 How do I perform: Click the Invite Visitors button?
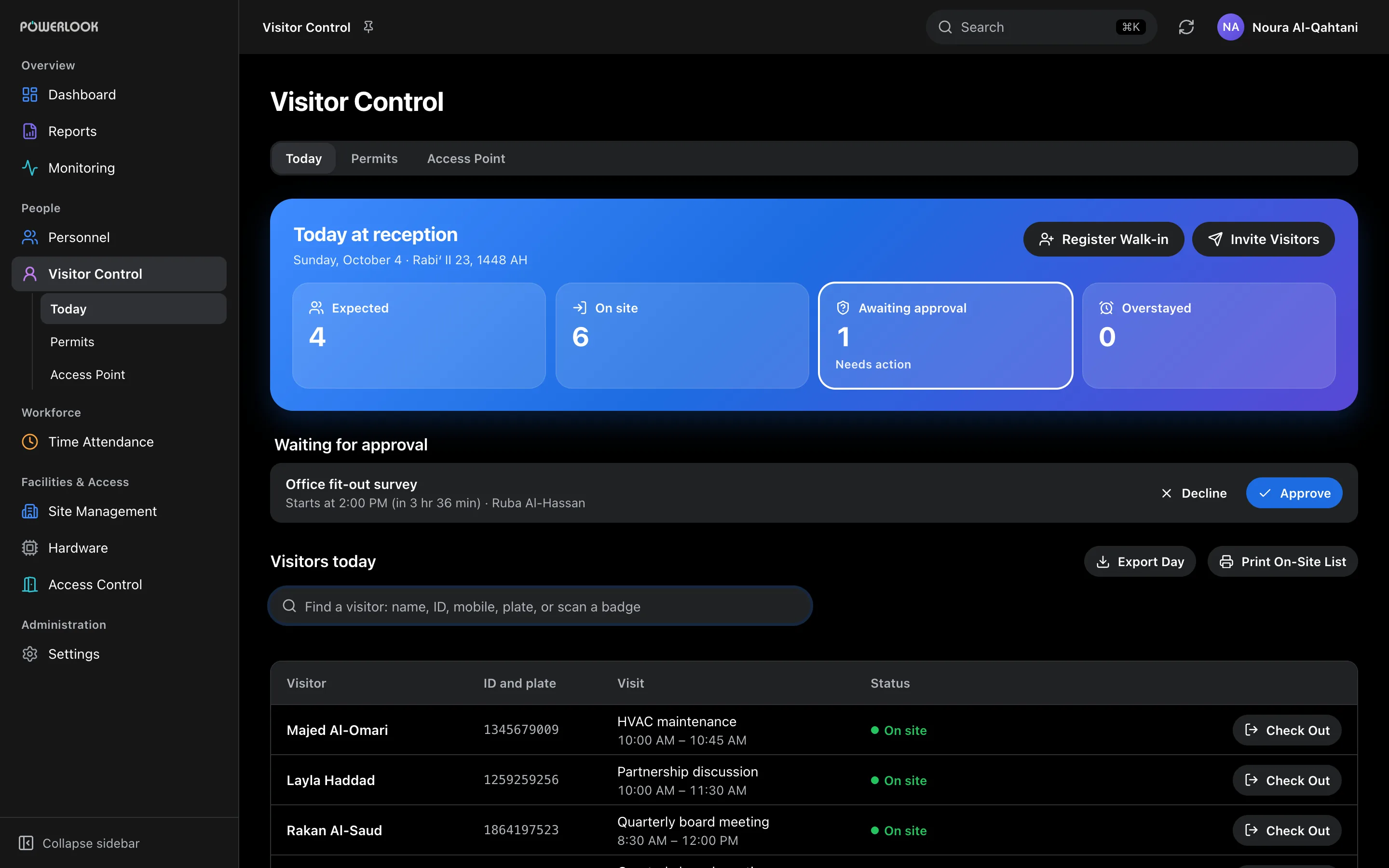click(x=1263, y=239)
